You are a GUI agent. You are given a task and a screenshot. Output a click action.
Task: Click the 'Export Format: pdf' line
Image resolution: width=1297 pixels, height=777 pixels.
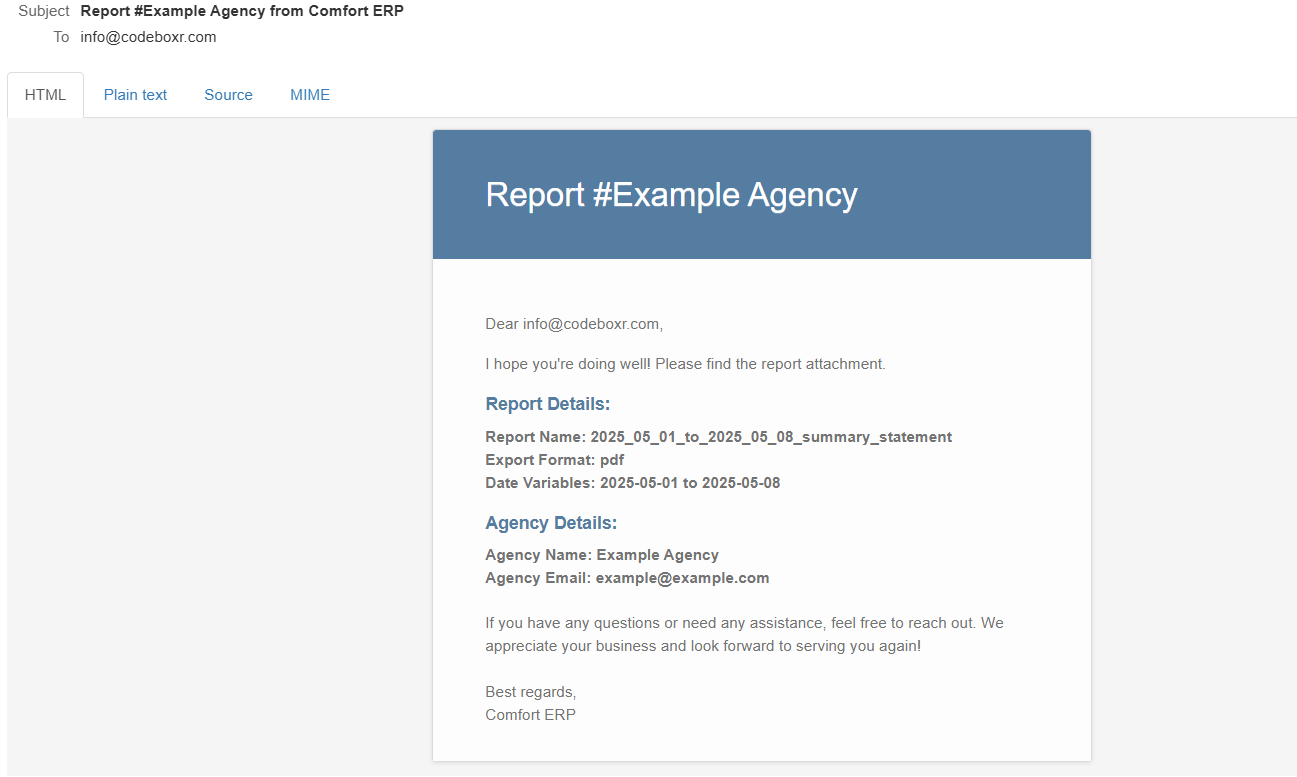(554, 460)
